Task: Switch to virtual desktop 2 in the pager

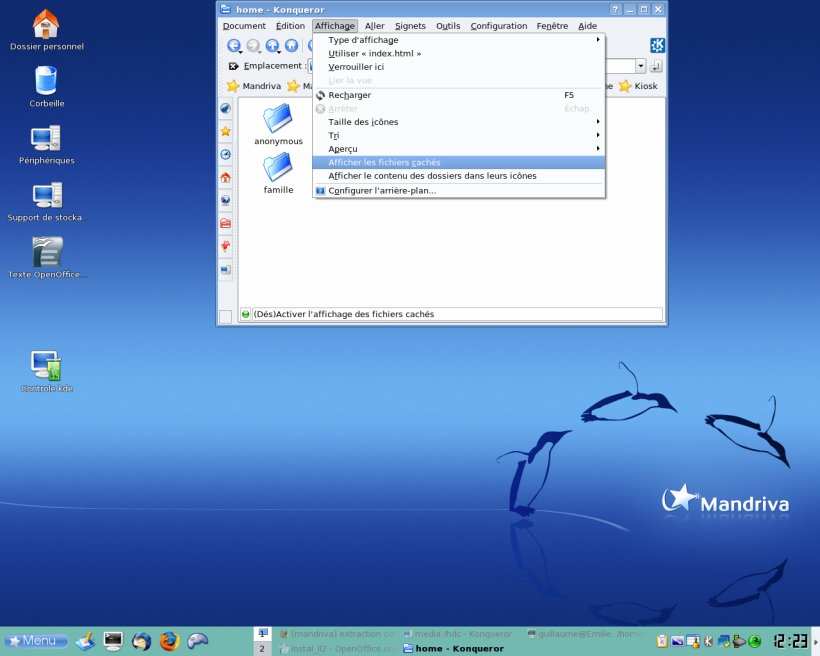Action: [262, 649]
